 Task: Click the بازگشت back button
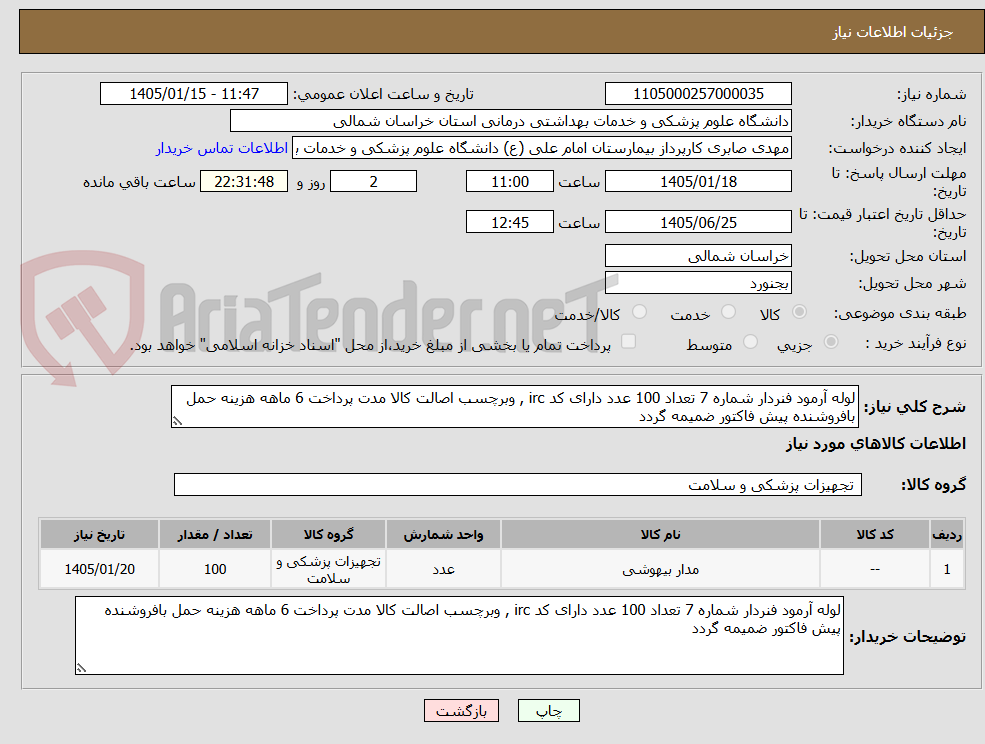click(x=461, y=711)
